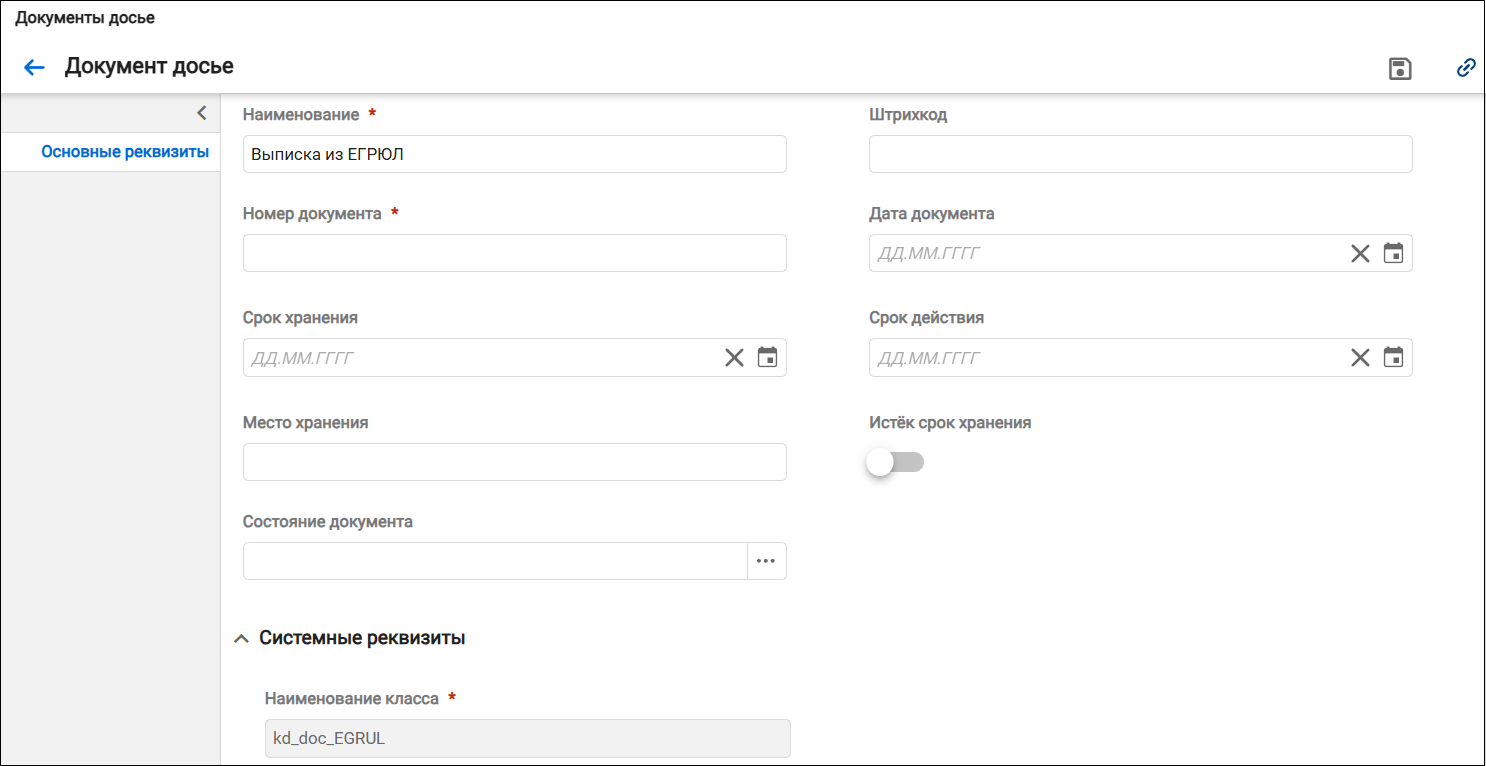Collapse the left sidebar panel chevron
This screenshot has width=1486, height=766.
coord(201,112)
